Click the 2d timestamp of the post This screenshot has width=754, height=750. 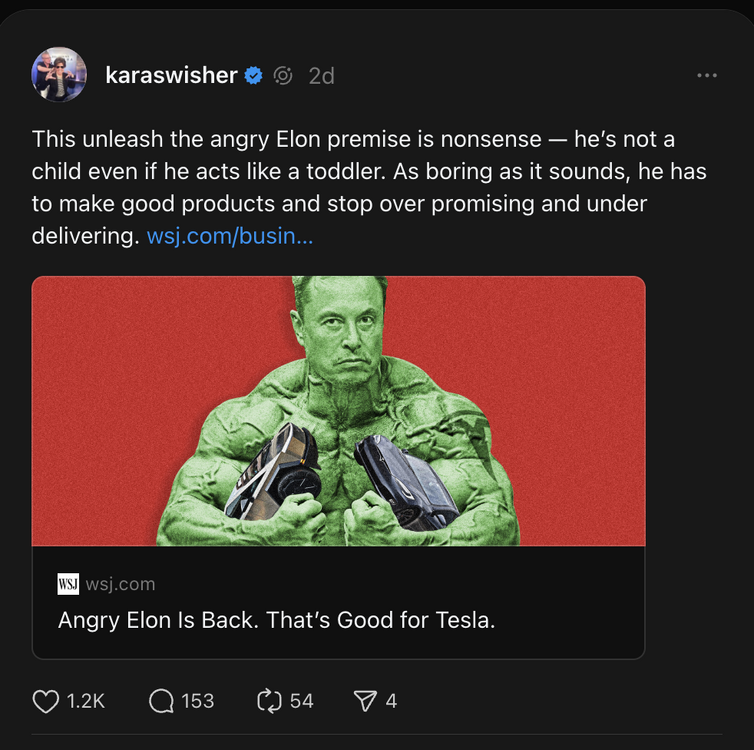321,75
